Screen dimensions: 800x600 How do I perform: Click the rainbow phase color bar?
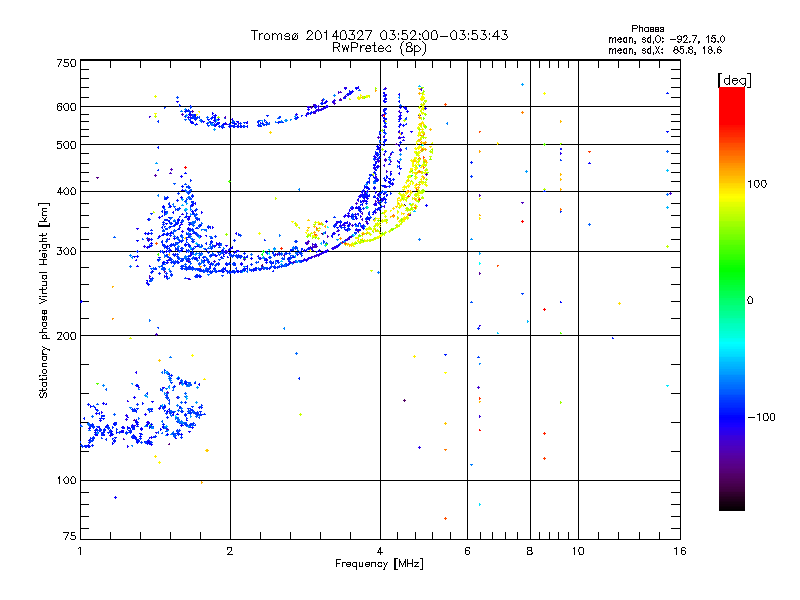click(x=732, y=298)
